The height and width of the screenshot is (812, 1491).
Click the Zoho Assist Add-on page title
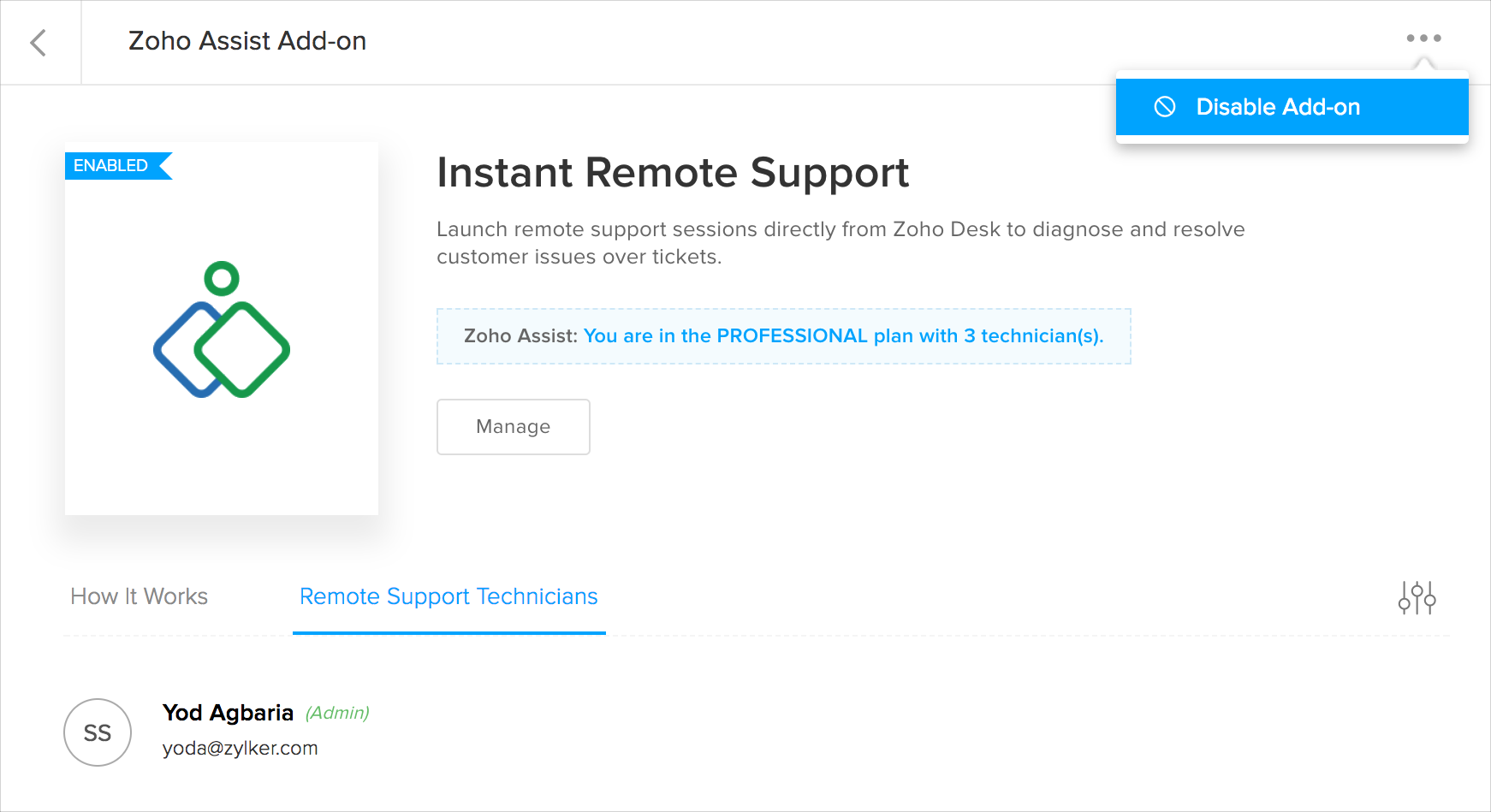[x=247, y=41]
